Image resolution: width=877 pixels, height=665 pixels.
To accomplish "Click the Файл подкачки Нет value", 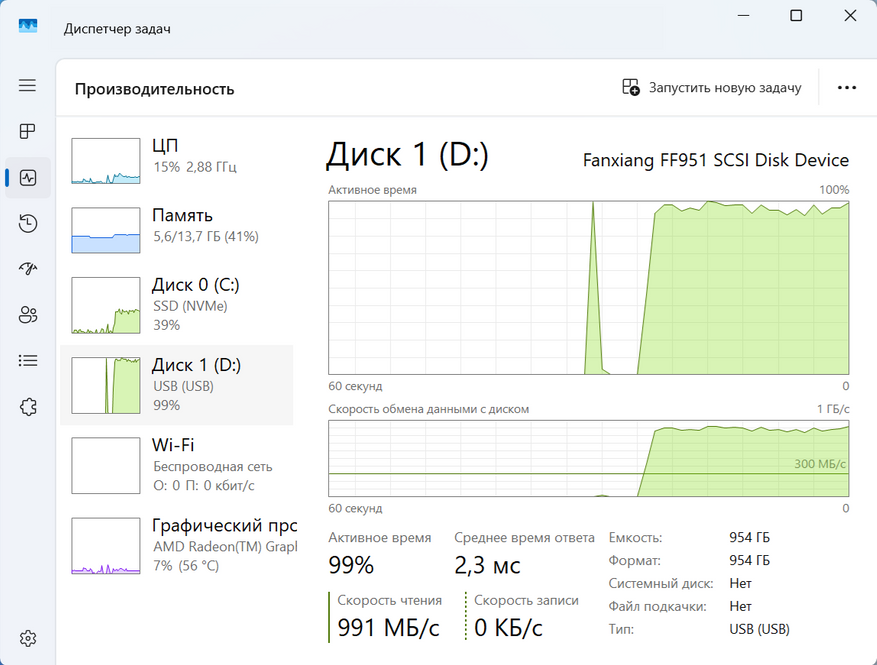I will (x=741, y=606).
